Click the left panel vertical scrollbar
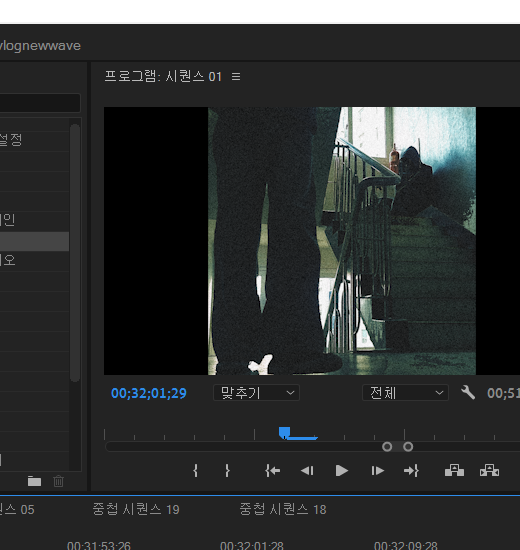The height and width of the screenshot is (550, 520). [75, 253]
